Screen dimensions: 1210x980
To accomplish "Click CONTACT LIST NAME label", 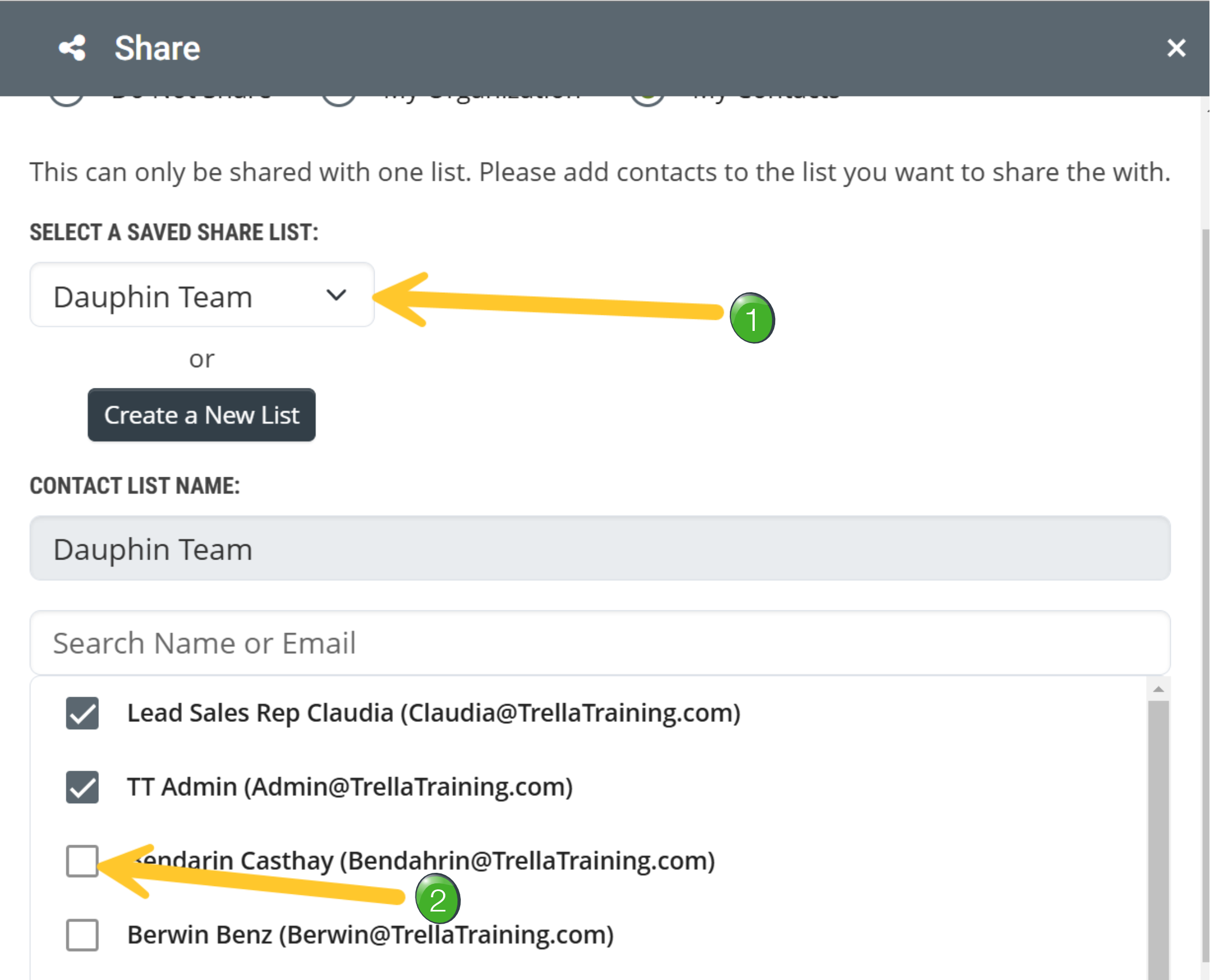I will (135, 486).
